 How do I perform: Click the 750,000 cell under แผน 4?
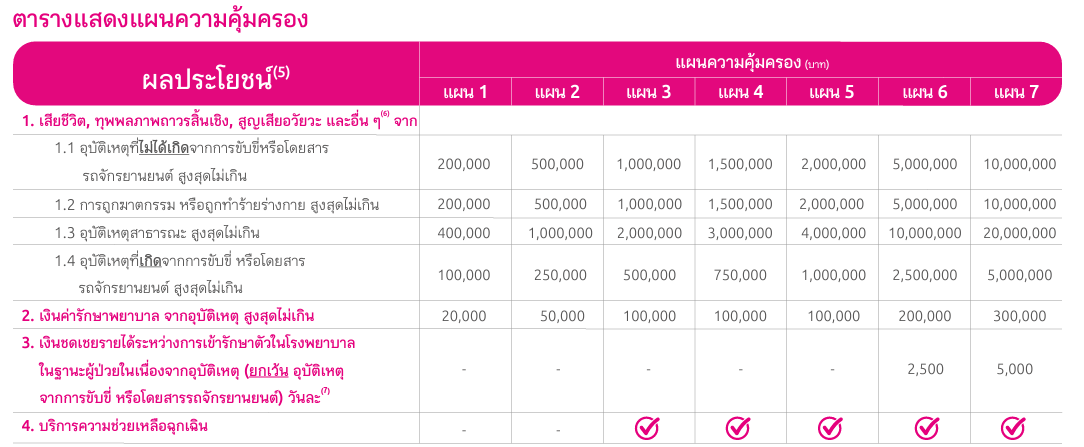[x=738, y=275]
